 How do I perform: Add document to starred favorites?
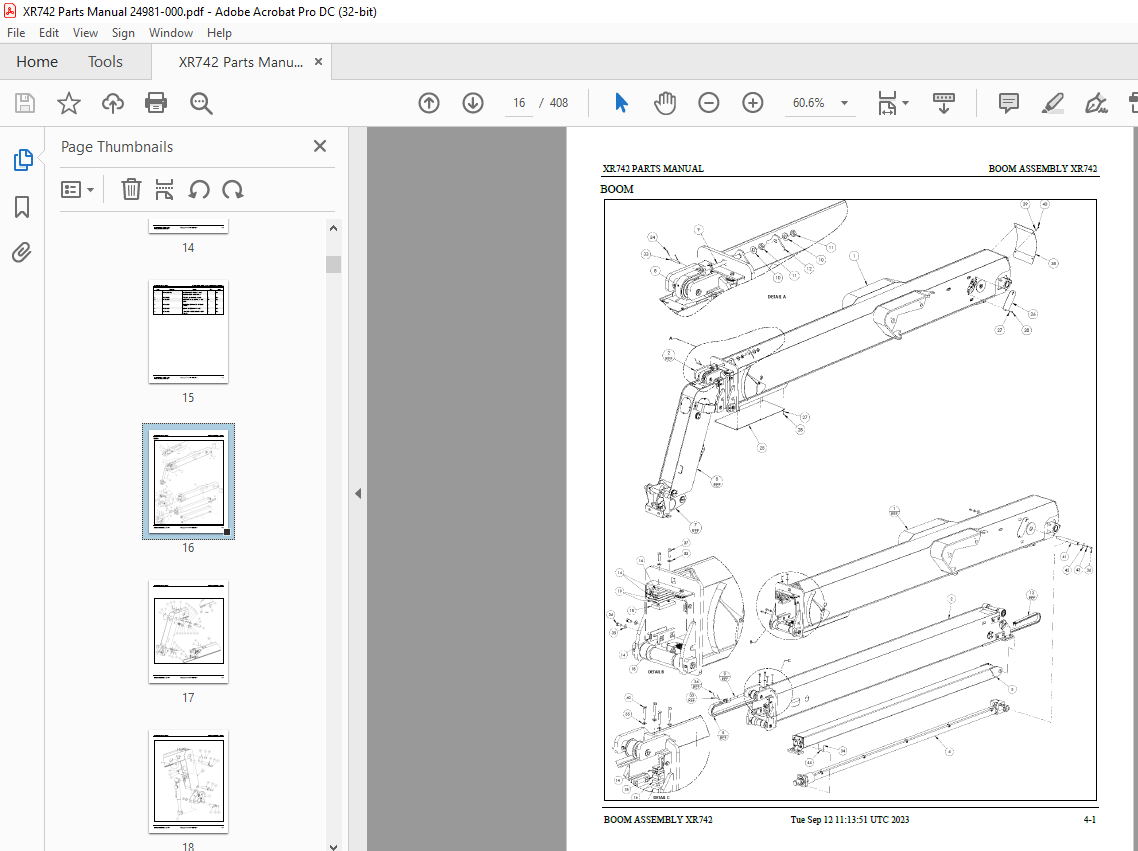pyautogui.click(x=69, y=103)
